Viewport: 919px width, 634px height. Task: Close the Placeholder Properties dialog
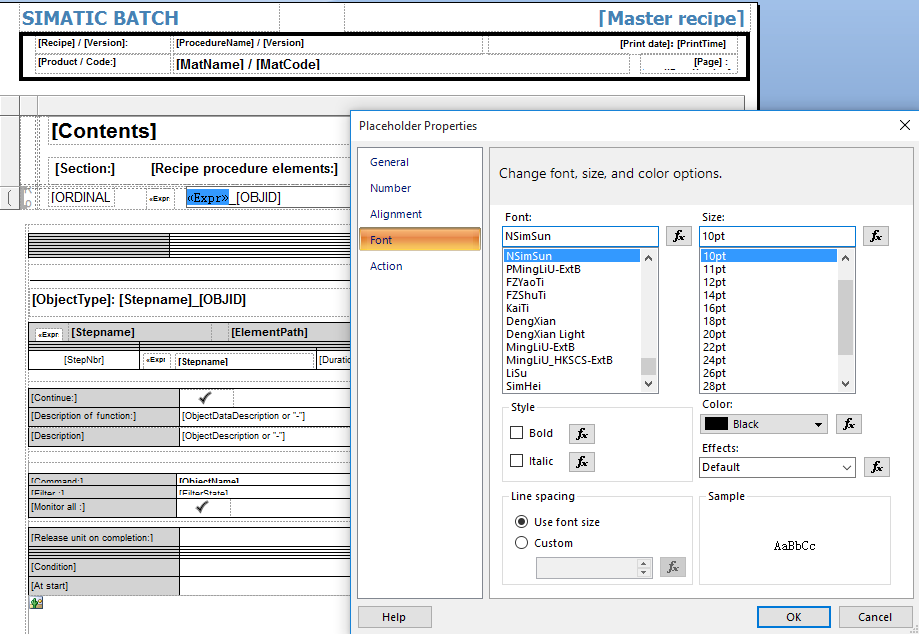point(904,125)
